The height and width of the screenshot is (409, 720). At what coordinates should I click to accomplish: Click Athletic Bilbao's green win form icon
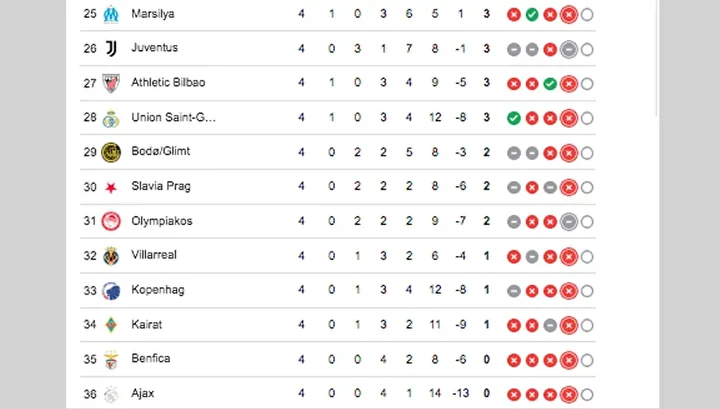(550, 83)
